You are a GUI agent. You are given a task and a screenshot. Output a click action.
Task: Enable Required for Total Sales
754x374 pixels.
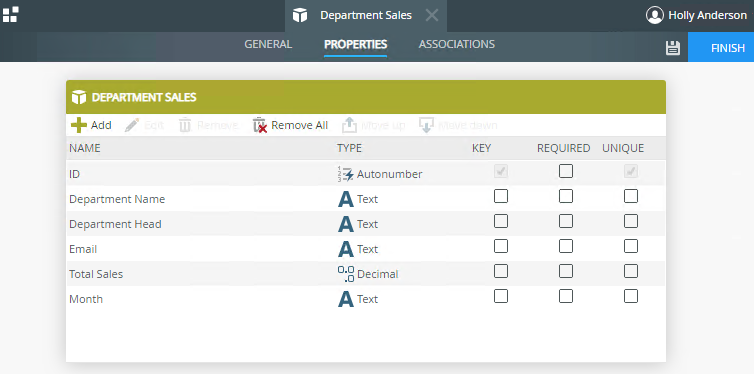coord(566,271)
